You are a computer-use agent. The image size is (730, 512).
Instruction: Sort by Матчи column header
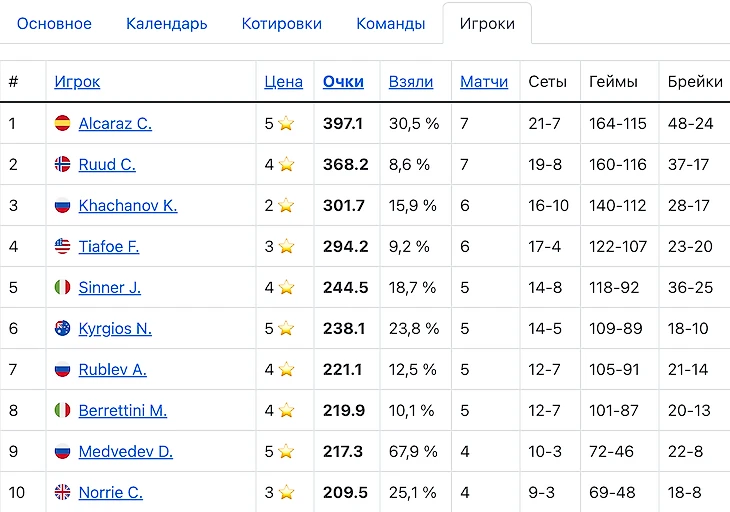click(x=484, y=82)
